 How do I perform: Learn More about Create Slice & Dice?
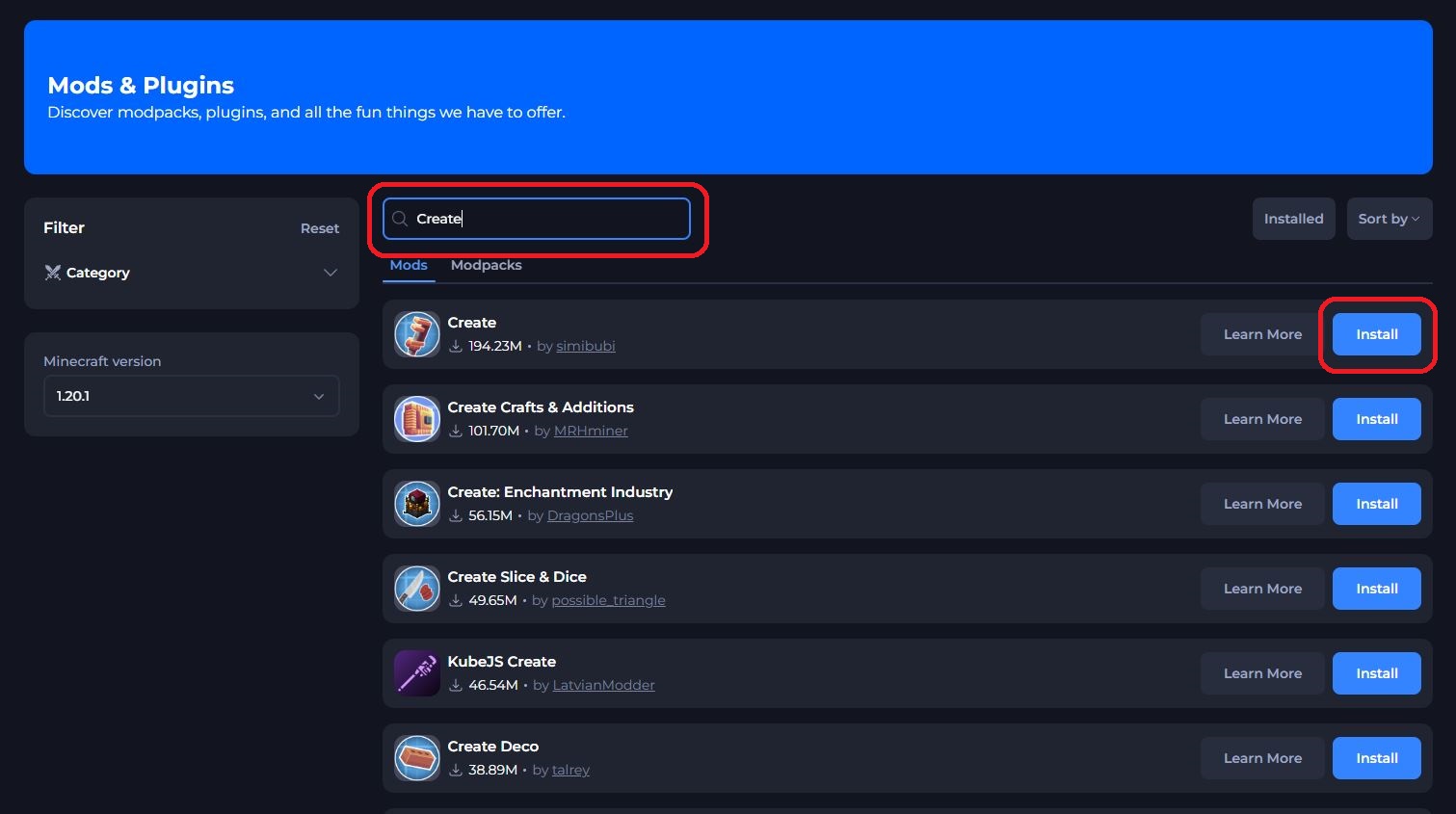tap(1262, 589)
